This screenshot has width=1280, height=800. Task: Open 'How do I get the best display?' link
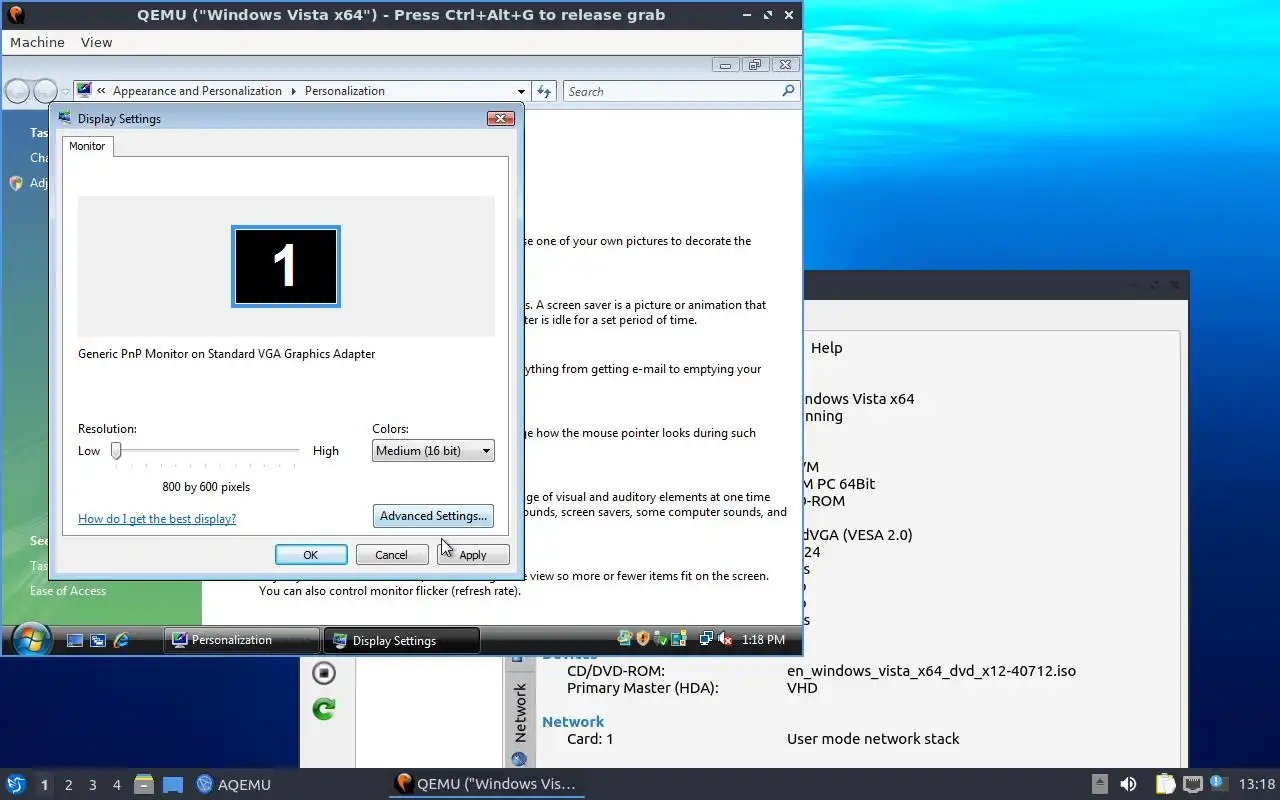157,519
